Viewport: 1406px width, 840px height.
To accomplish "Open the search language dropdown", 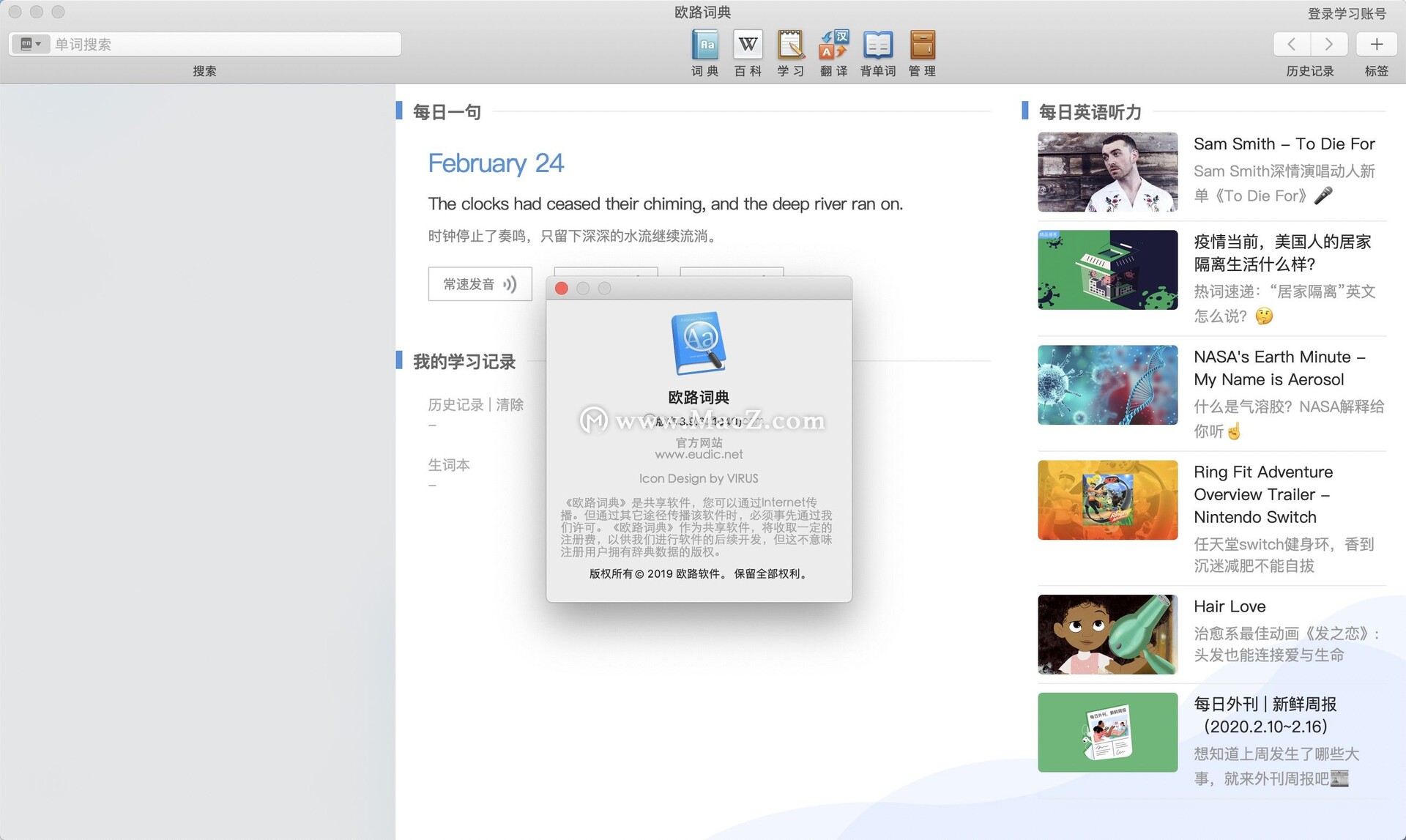I will click(31, 44).
